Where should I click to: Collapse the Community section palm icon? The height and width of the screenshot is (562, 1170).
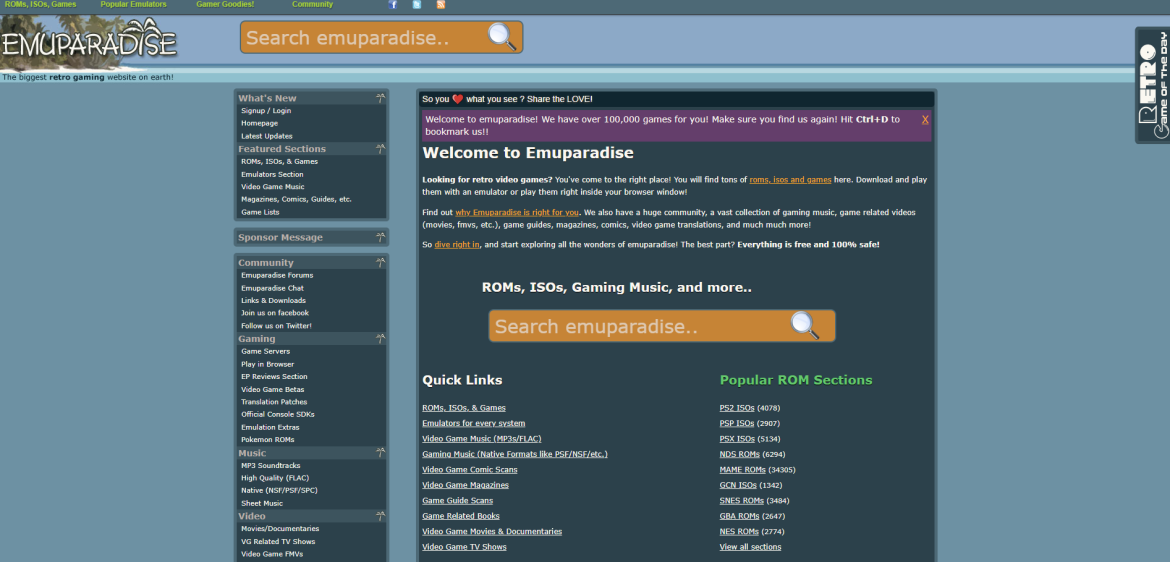381,263
